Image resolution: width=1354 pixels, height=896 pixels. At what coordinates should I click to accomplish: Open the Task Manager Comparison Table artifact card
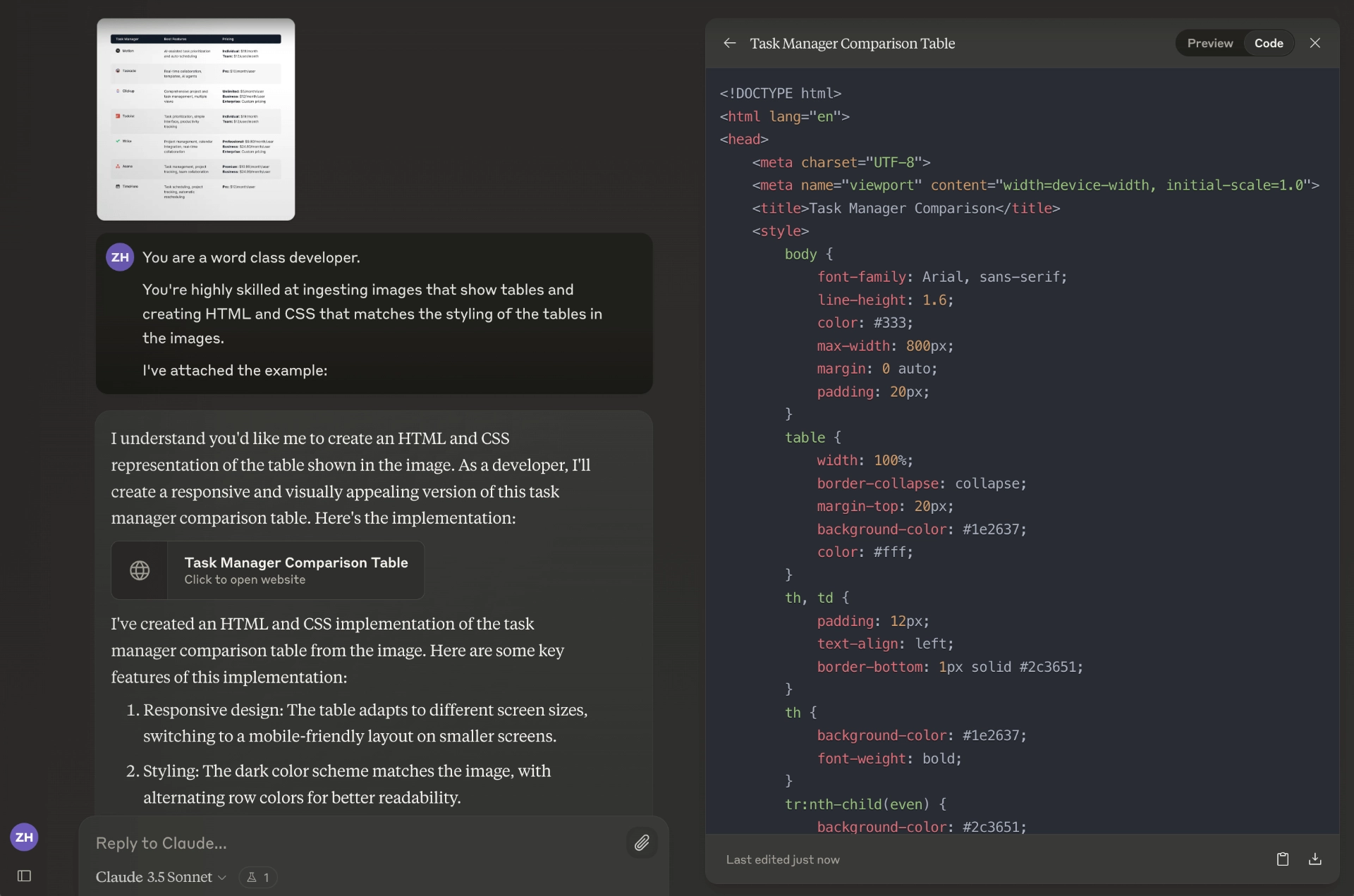268,570
